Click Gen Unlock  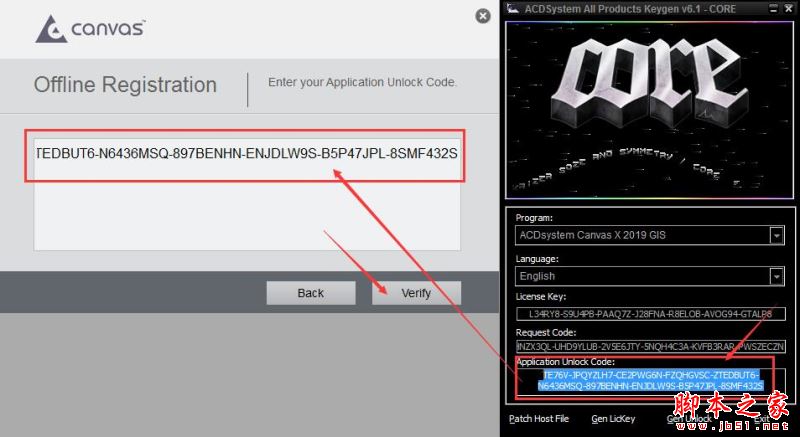click(689, 419)
